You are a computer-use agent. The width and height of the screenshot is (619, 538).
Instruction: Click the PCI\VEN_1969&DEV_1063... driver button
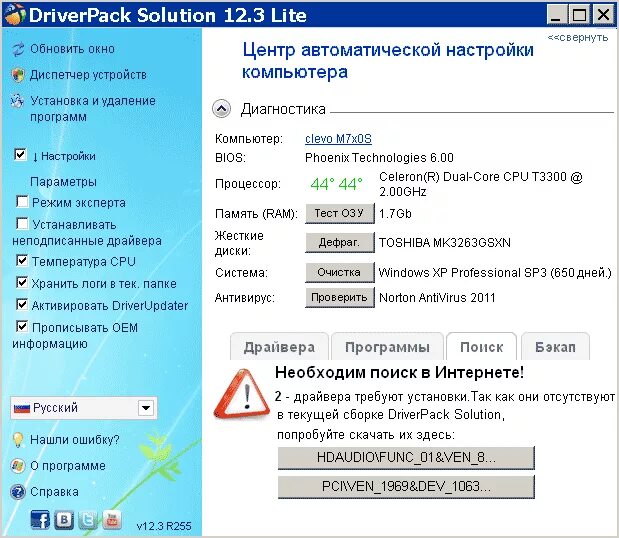tap(406, 487)
